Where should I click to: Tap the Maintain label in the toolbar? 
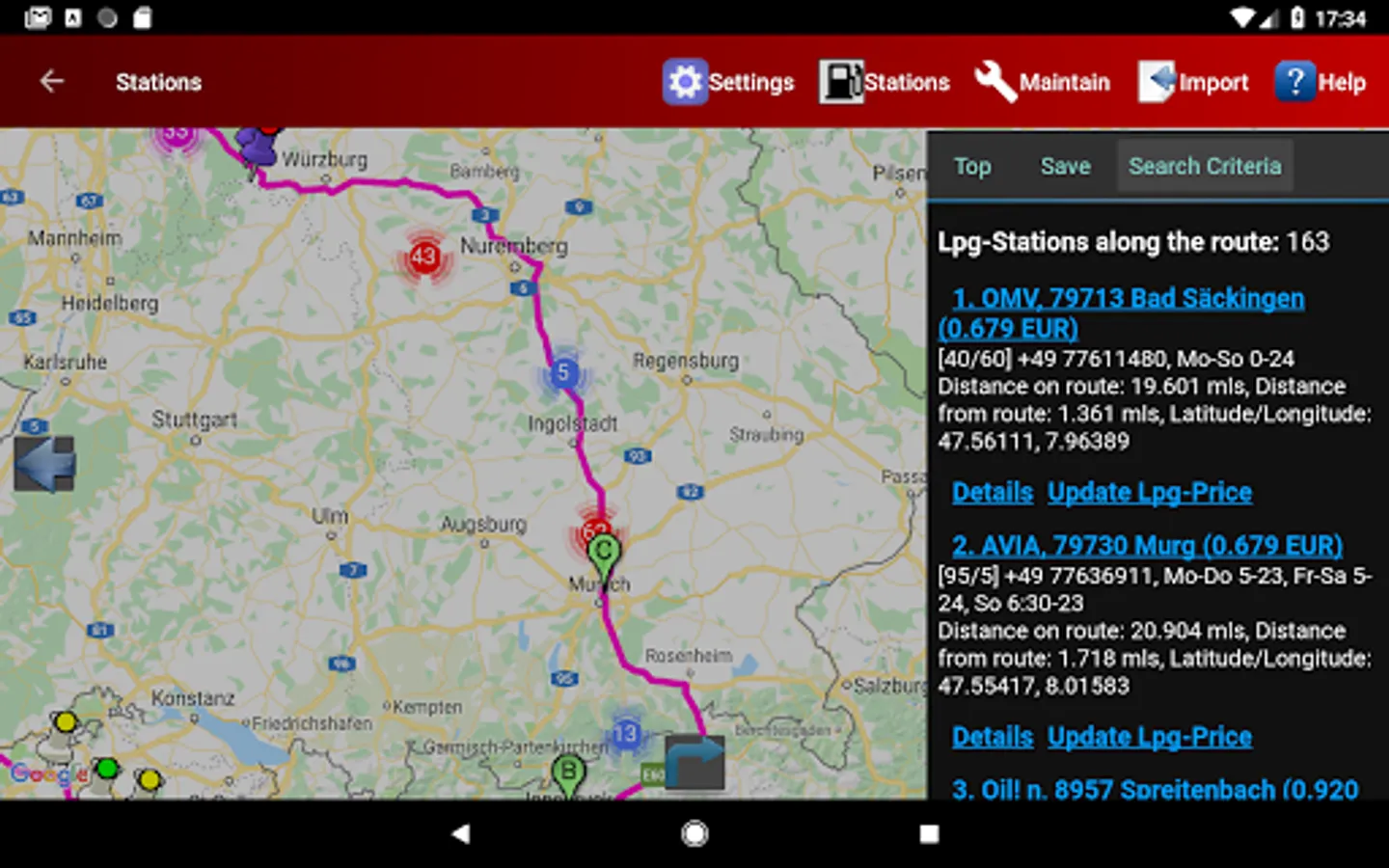tap(1065, 83)
